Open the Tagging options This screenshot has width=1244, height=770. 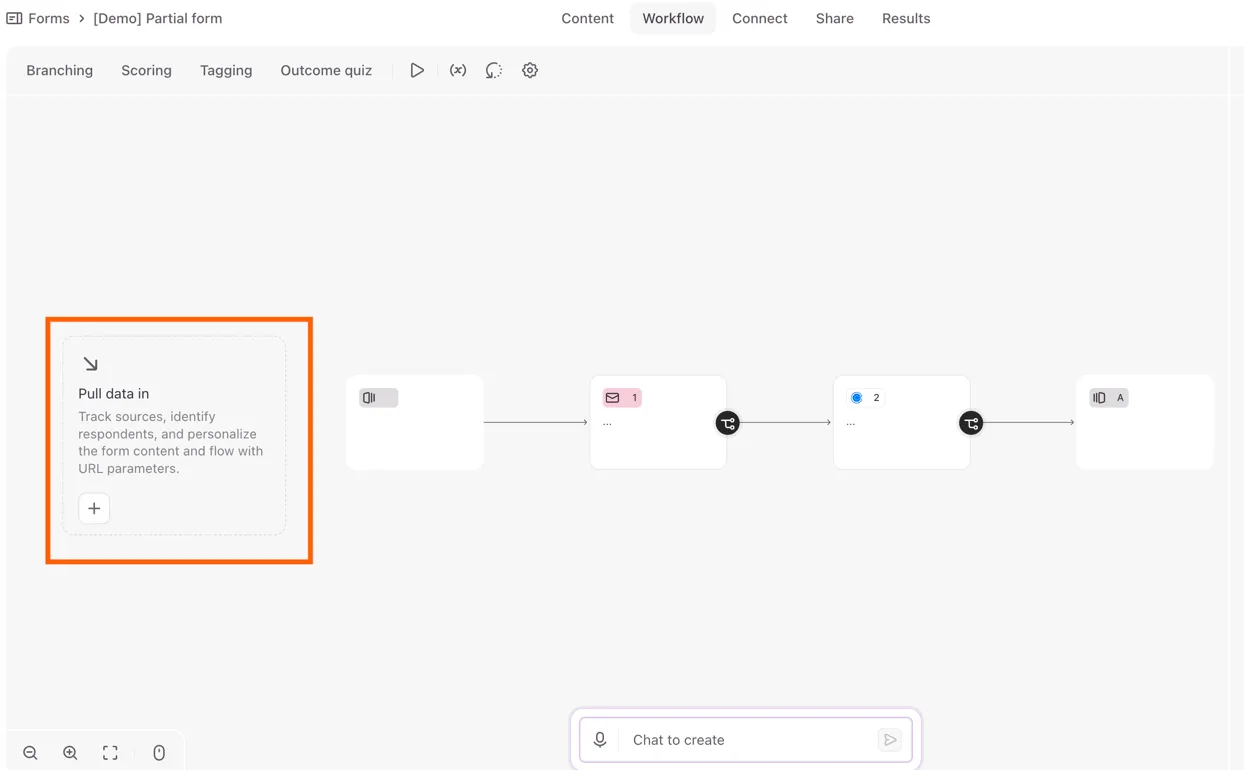pyautogui.click(x=226, y=70)
